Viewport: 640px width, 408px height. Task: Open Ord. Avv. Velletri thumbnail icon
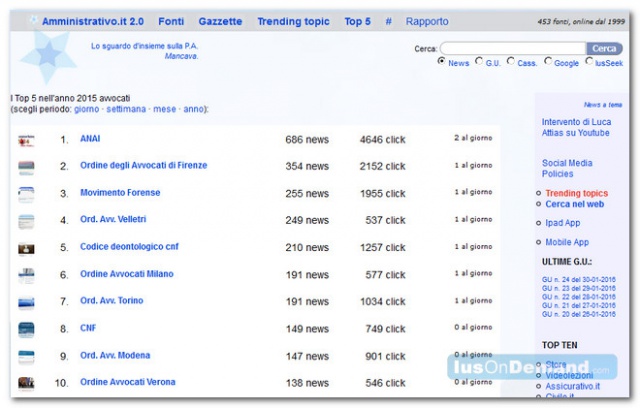pos(26,222)
